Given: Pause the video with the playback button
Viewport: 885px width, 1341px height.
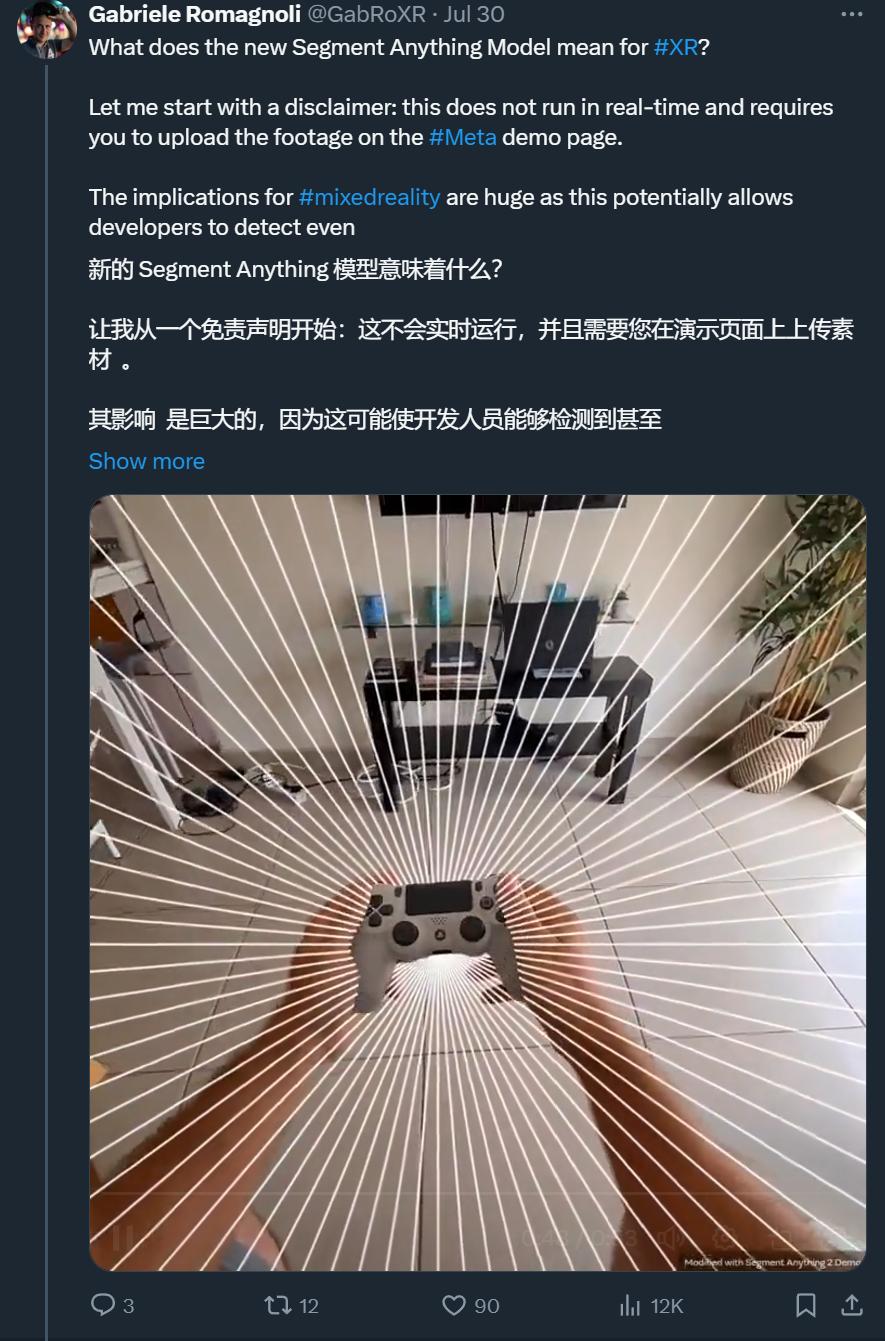Looking at the screenshot, I should pos(122,1239).
